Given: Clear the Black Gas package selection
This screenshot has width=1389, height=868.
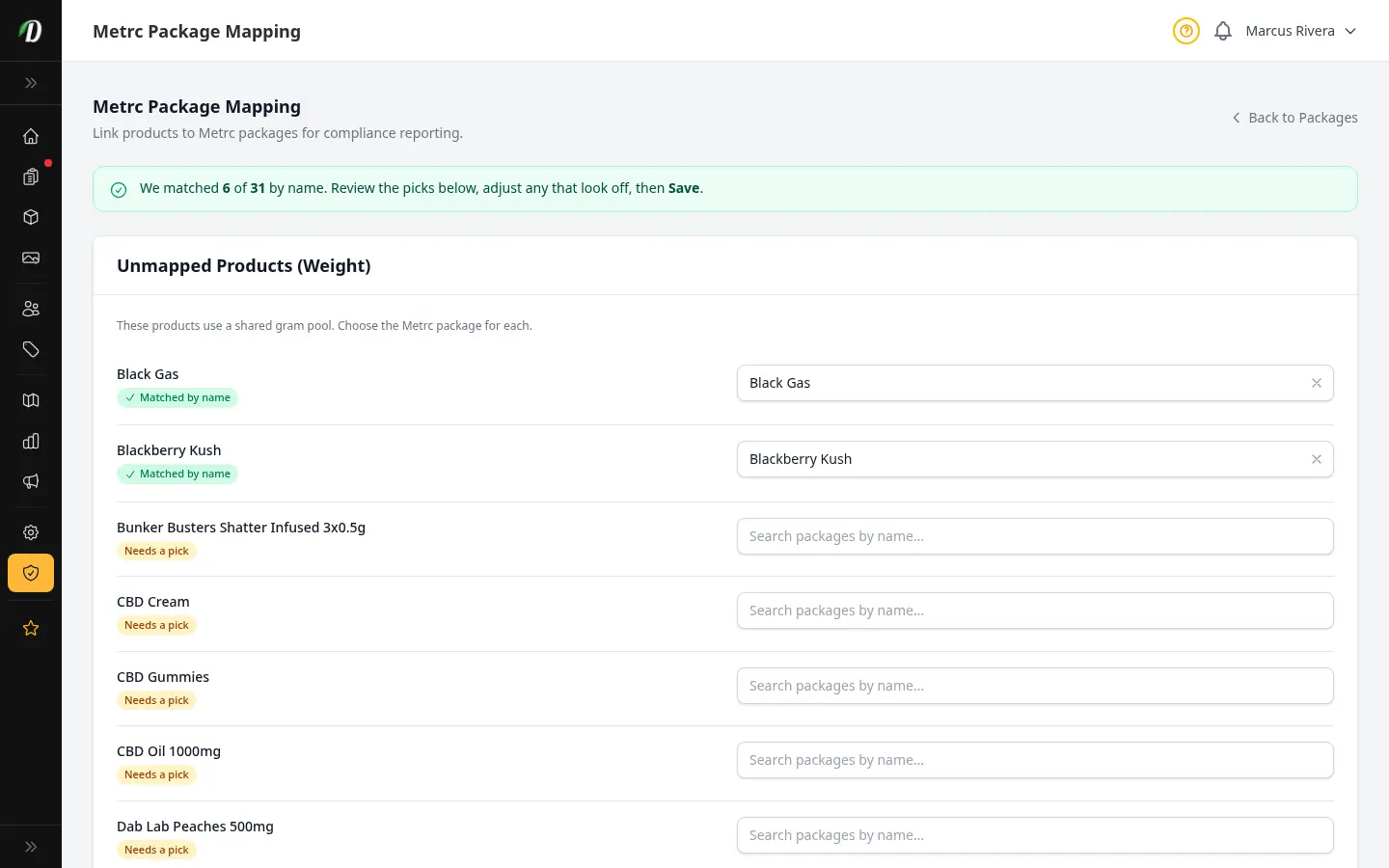Looking at the screenshot, I should pyautogui.click(x=1317, y=383).
